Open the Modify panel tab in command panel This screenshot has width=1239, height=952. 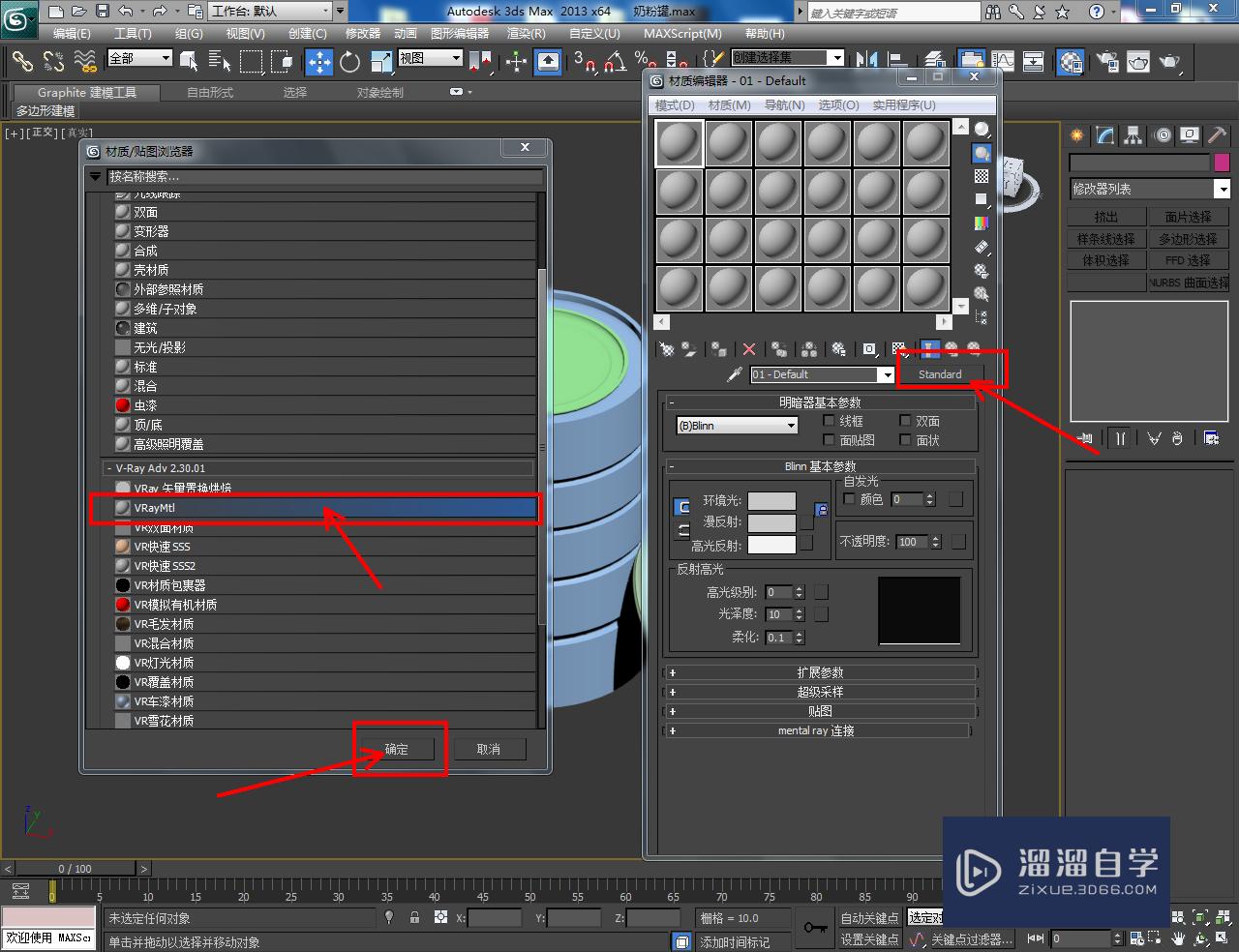click(1104, 135)
